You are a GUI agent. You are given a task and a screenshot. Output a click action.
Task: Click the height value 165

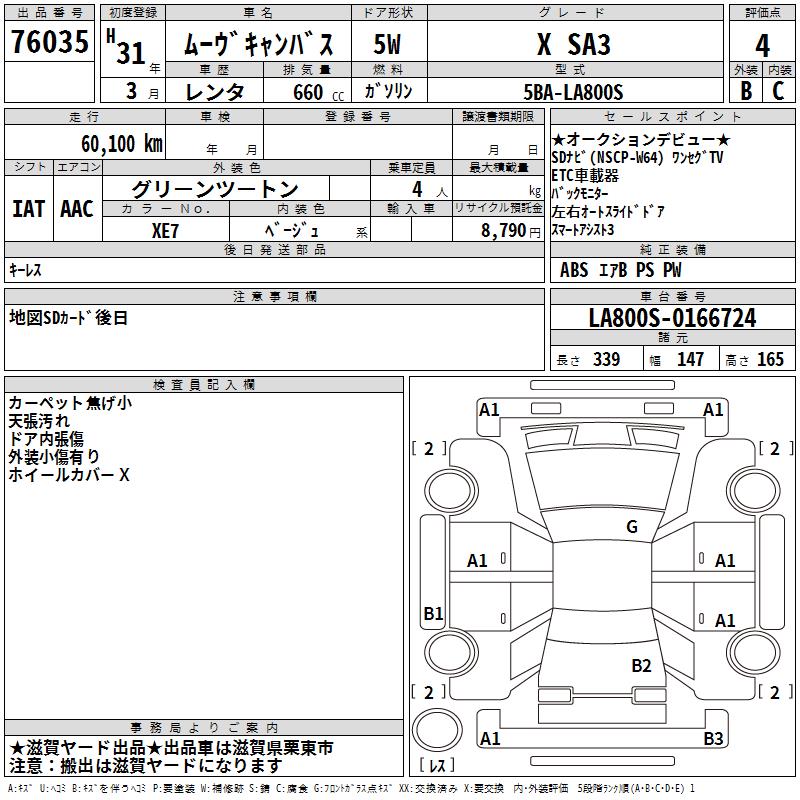click(x=770, y=360)
